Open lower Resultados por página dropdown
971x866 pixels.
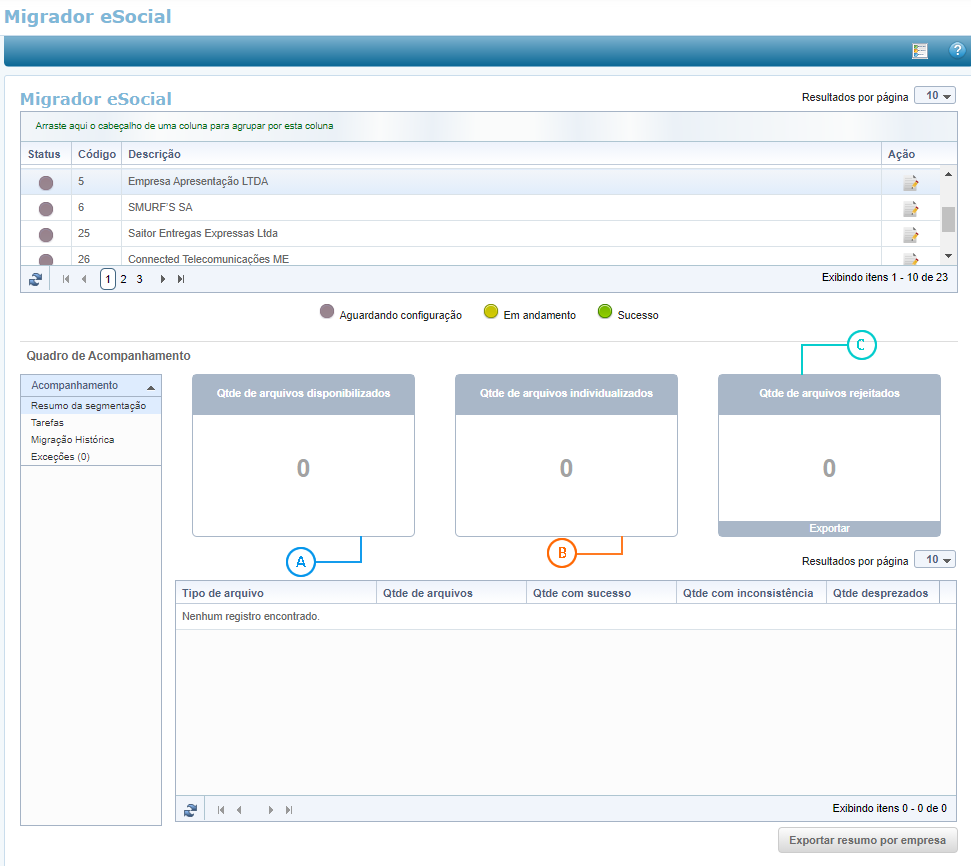[935, 560]
